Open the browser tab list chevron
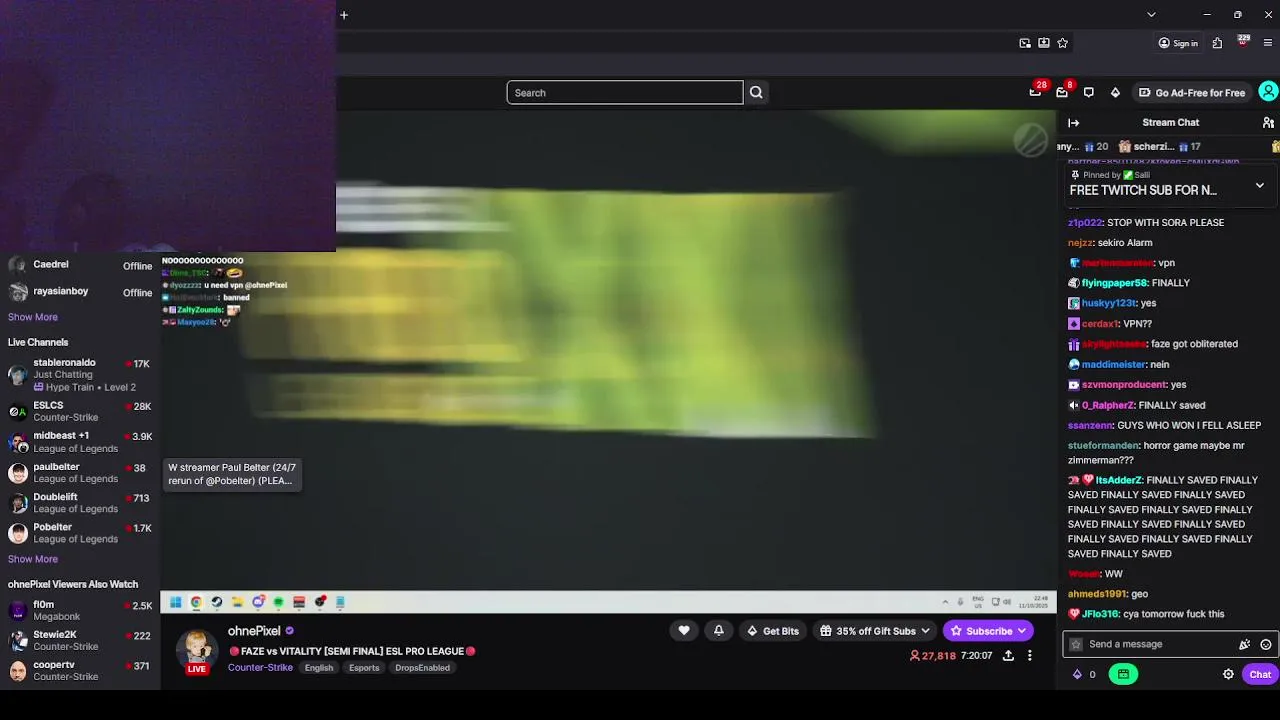Screen dimensions: 1280x720 [1151, 15]
